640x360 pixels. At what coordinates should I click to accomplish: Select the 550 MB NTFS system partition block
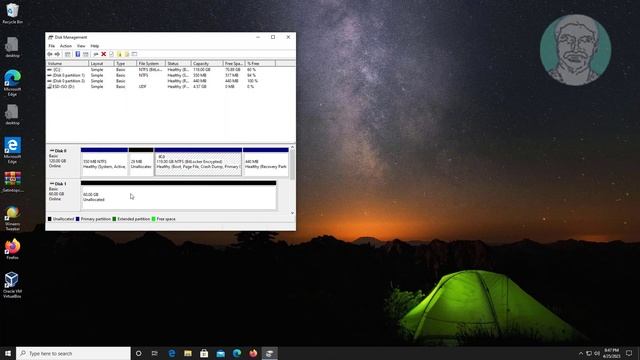104,162
